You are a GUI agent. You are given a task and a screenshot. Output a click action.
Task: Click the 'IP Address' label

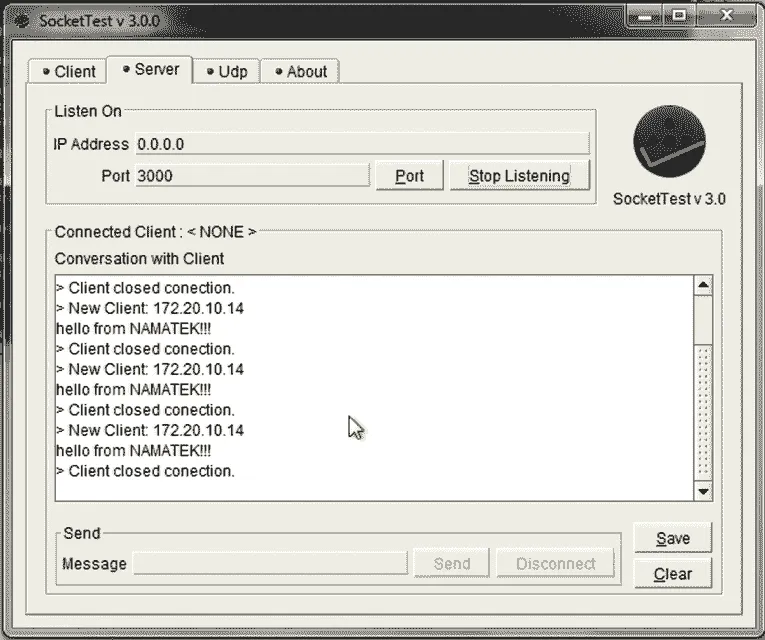coord(91,144)
